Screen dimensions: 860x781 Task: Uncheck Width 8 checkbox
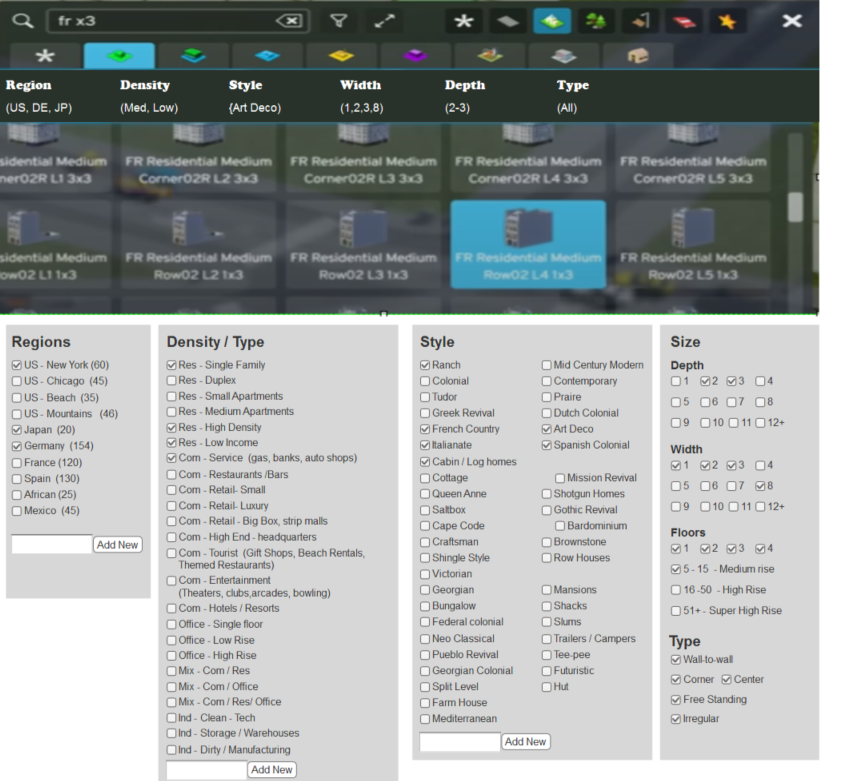pyautogui.click(x=760, y=486)
